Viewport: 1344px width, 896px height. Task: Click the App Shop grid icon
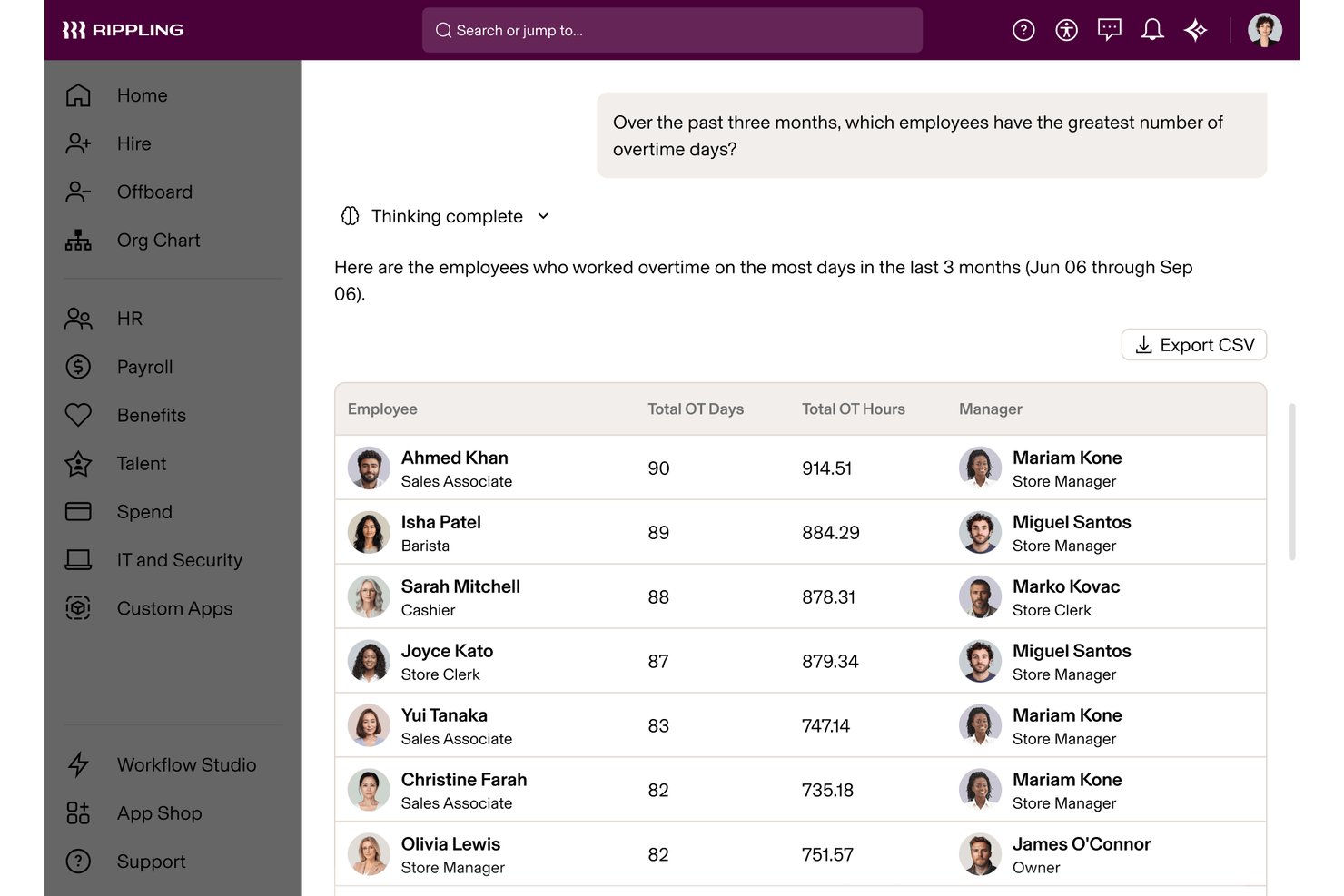click(x=78, y=812)
